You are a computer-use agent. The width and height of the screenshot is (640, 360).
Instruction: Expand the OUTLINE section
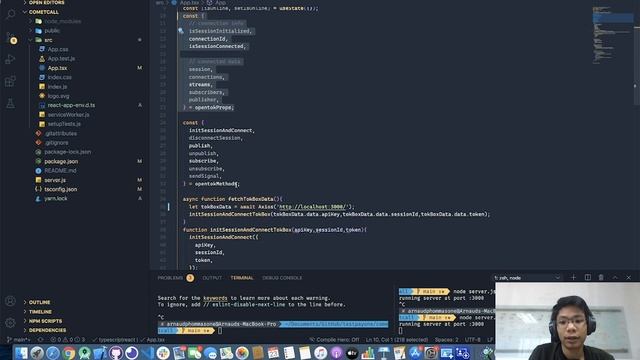[x=39, y=302]
